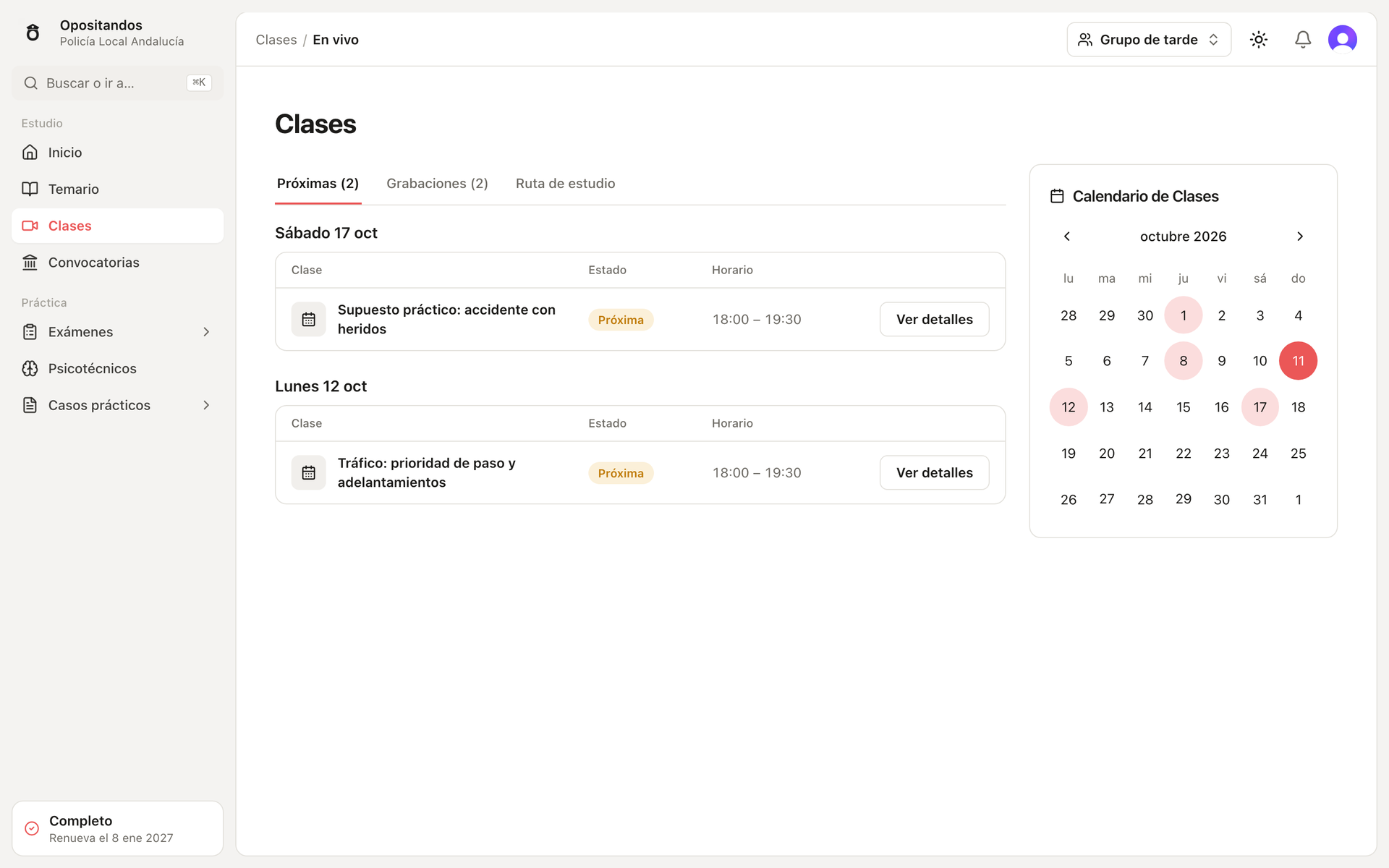Click the Clases breadcrumb link

[276, 40]
